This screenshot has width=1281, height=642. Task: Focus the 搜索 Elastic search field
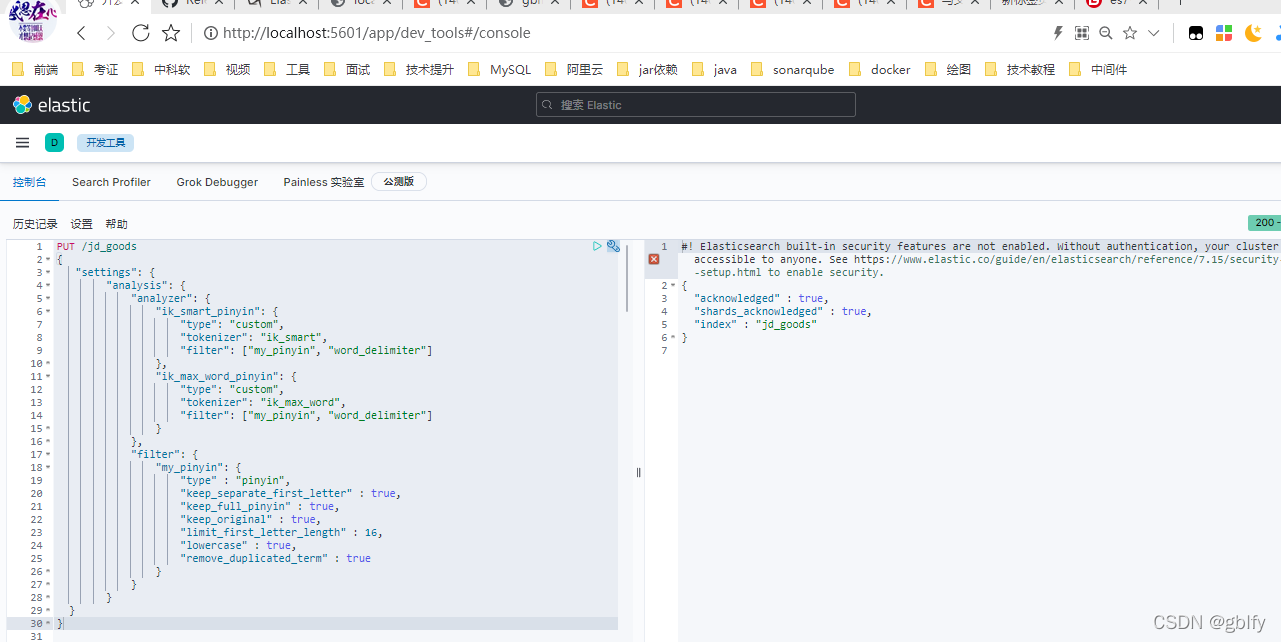696,105
